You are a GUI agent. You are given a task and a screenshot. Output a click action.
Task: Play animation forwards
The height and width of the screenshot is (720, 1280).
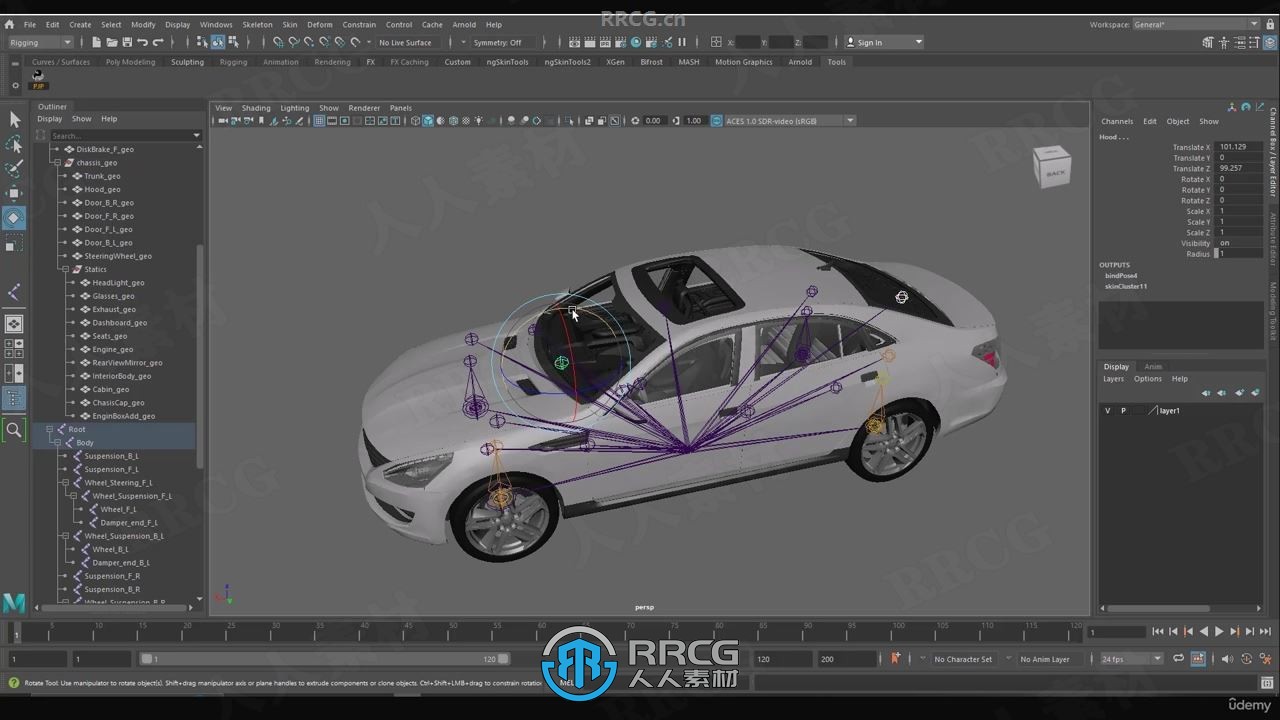tap(1219, 632)
